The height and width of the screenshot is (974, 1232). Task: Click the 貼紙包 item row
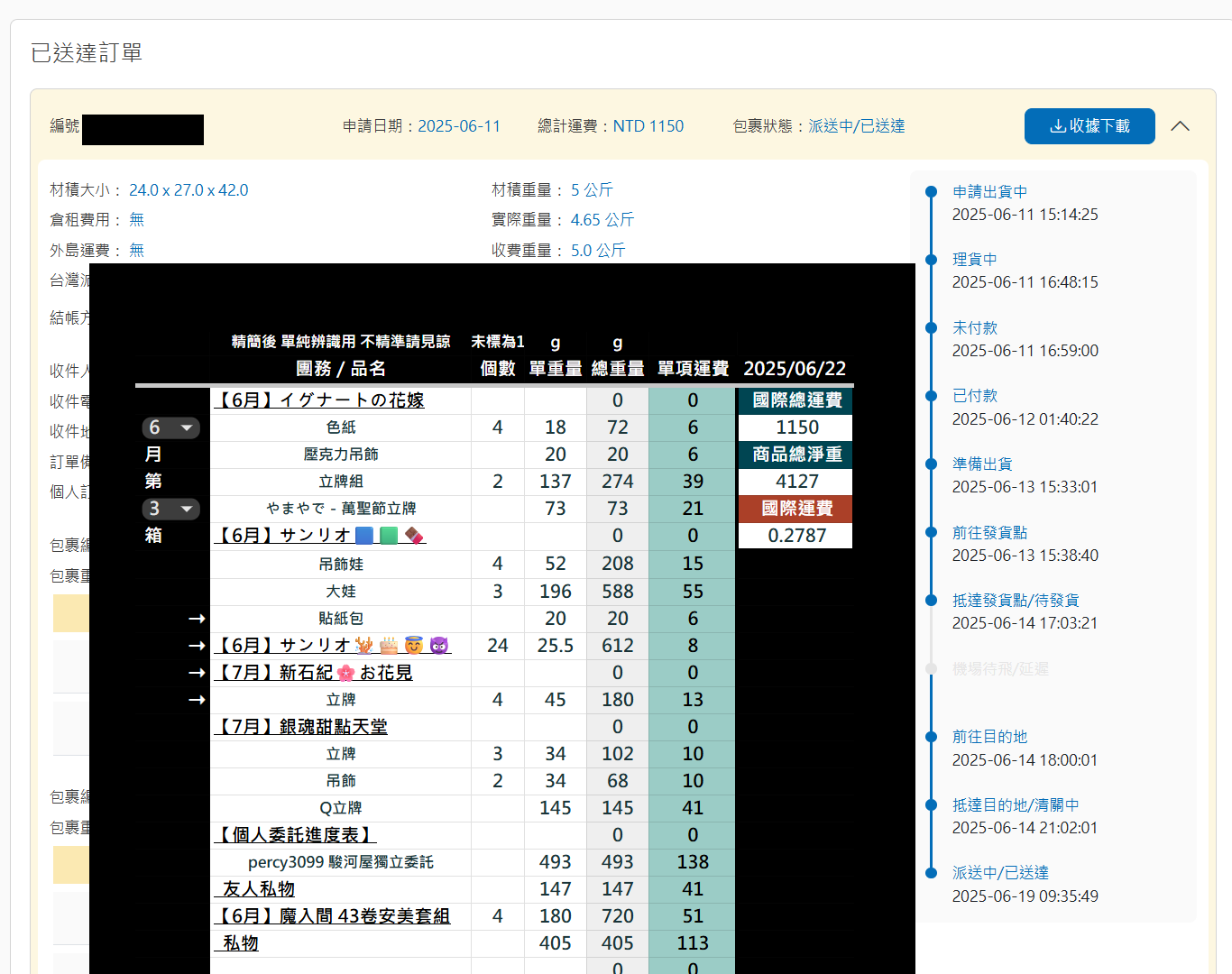click(x=341, y=619)
